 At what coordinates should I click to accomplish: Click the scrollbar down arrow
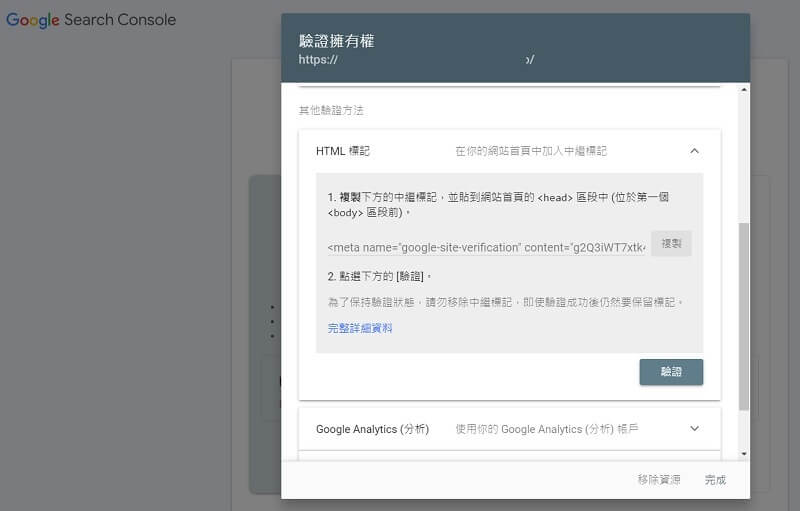(x=744, y=453)
